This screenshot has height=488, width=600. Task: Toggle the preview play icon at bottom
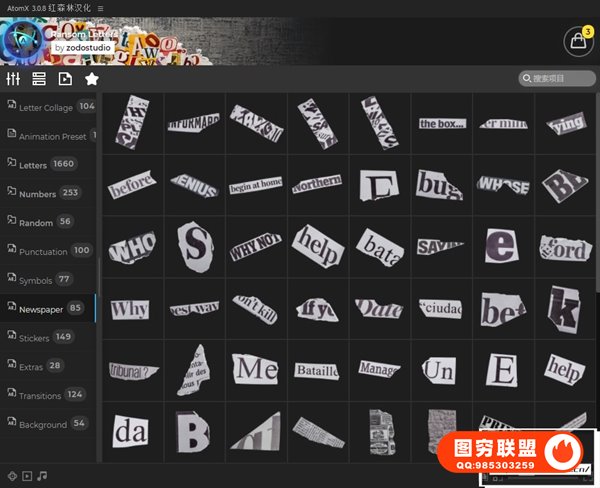pyautogui.click(x=27, y=476)
